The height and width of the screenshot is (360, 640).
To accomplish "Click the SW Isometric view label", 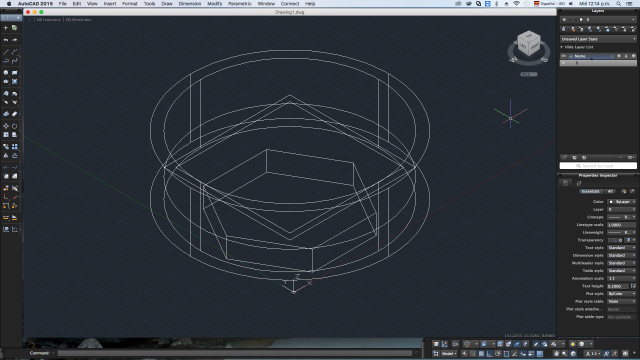I will [49, 20].
